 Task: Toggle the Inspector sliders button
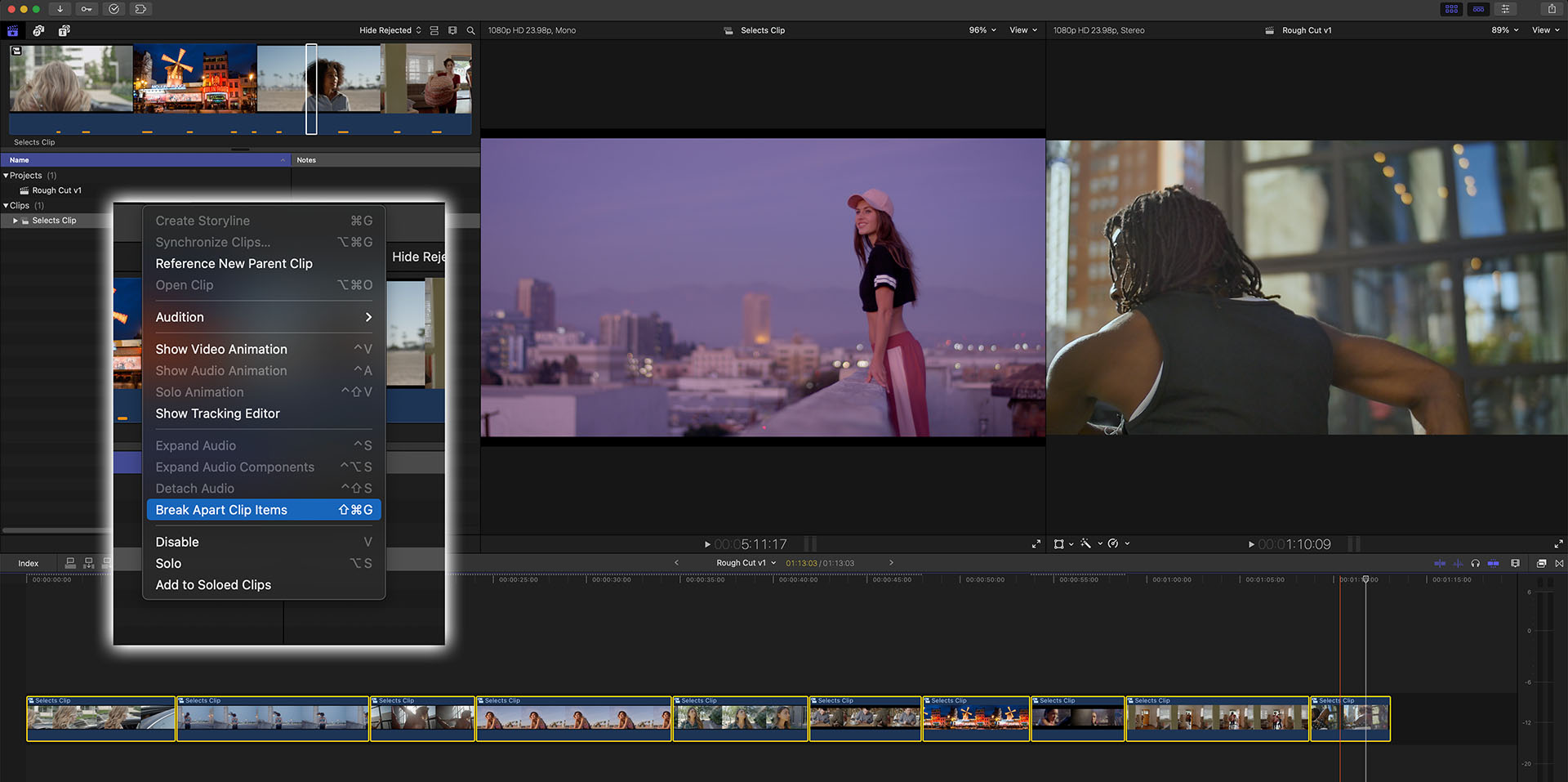tap(1505, 9)
